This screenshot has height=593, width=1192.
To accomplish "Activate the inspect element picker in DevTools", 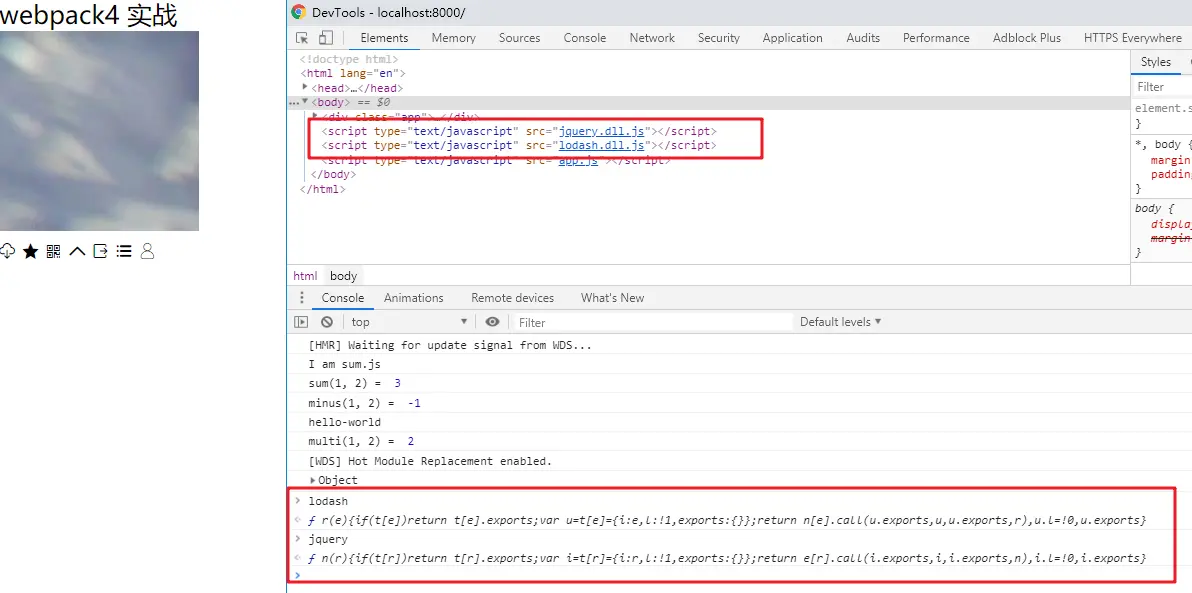I will coord(303,38).
